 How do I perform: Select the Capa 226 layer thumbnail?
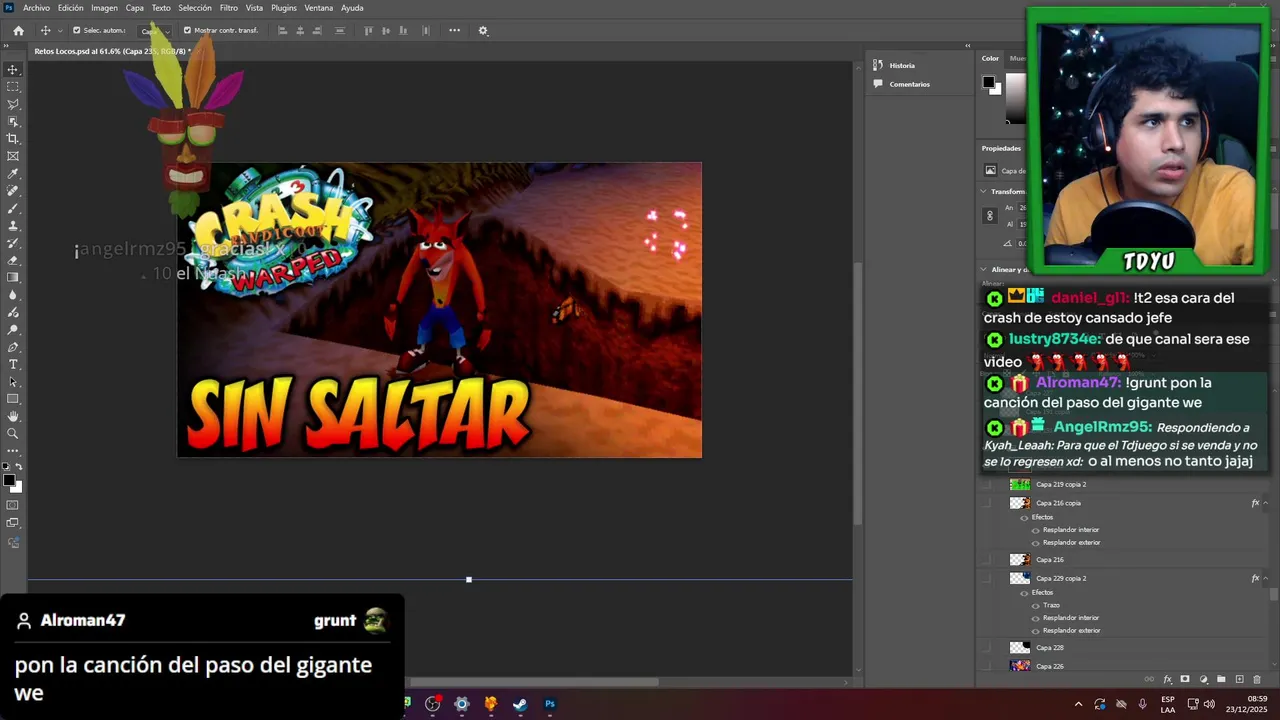1020,666
